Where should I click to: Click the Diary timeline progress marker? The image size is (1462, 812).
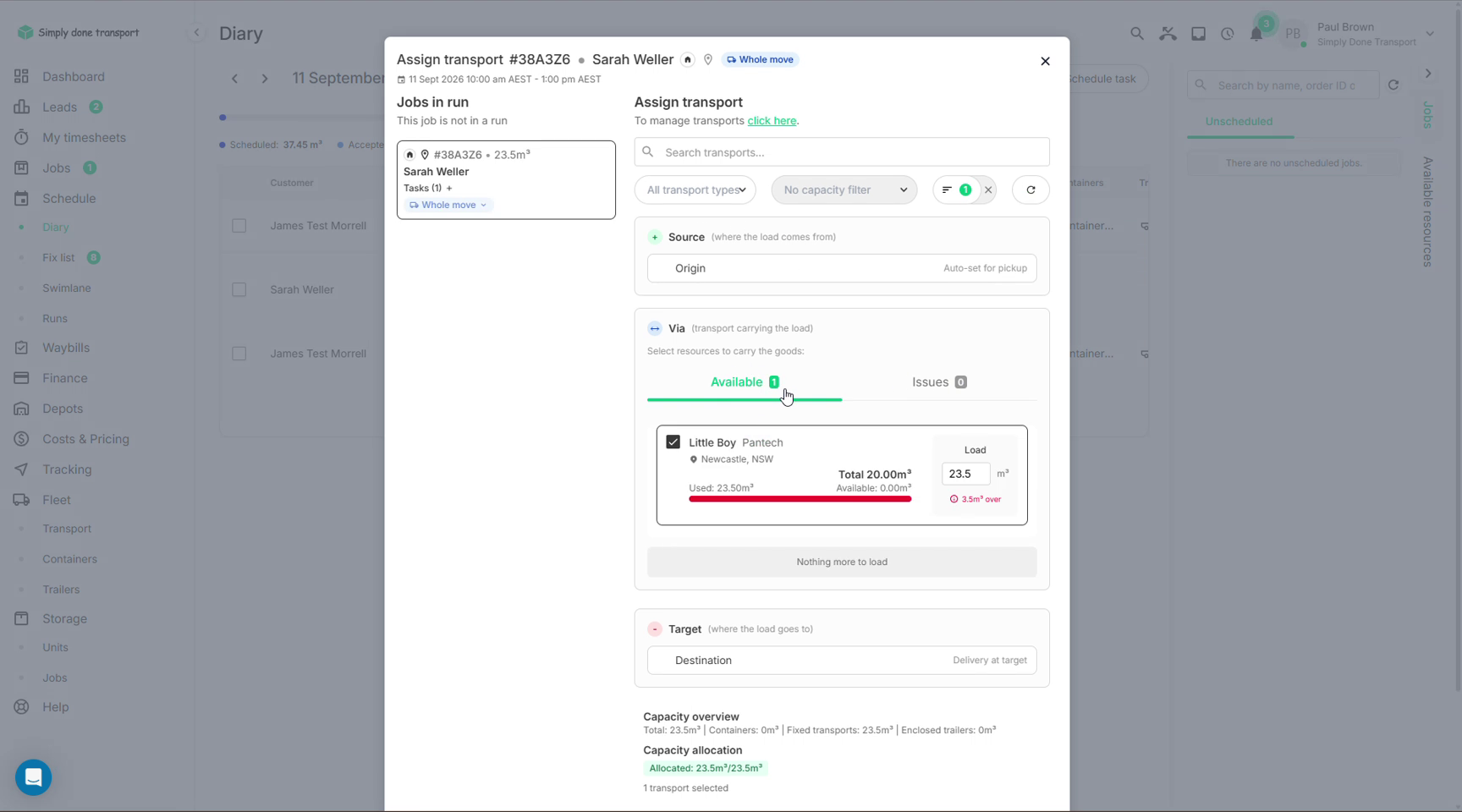223,118
